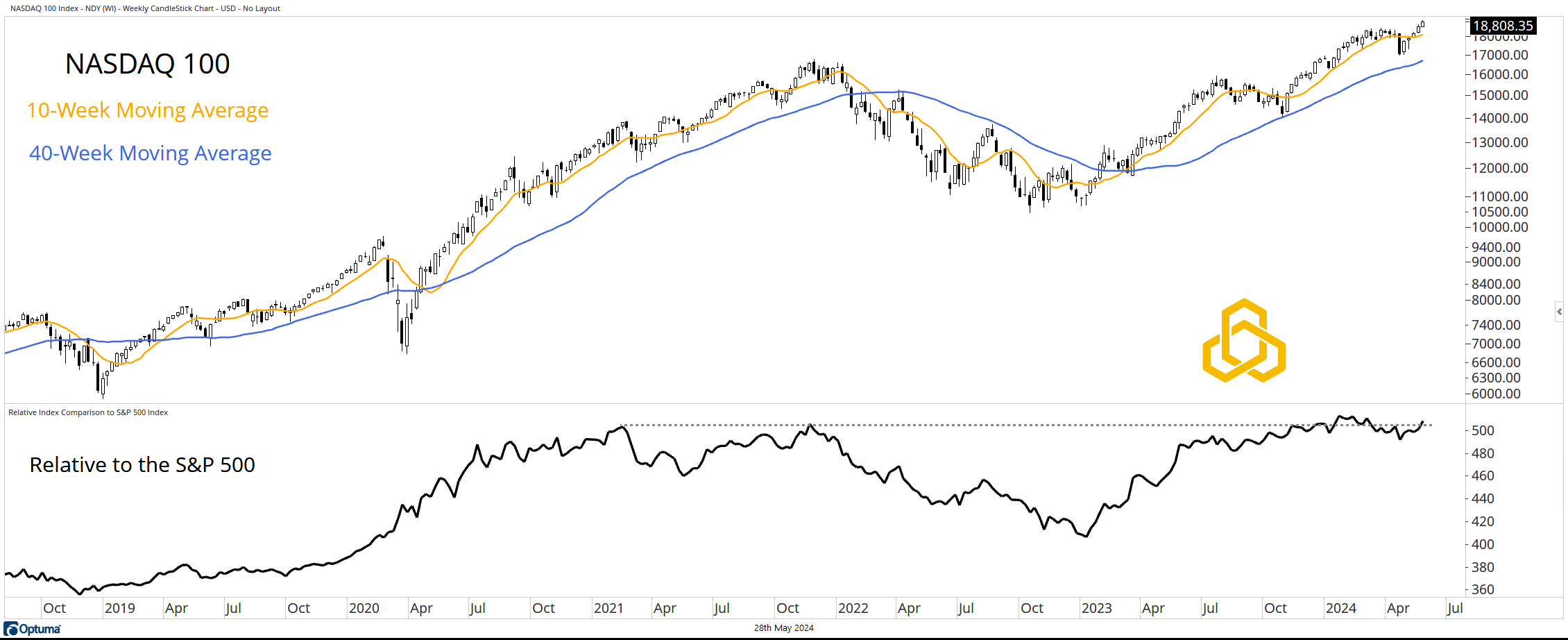
Task: Click the 2022 label on date axis
Action: pos(853,608)
